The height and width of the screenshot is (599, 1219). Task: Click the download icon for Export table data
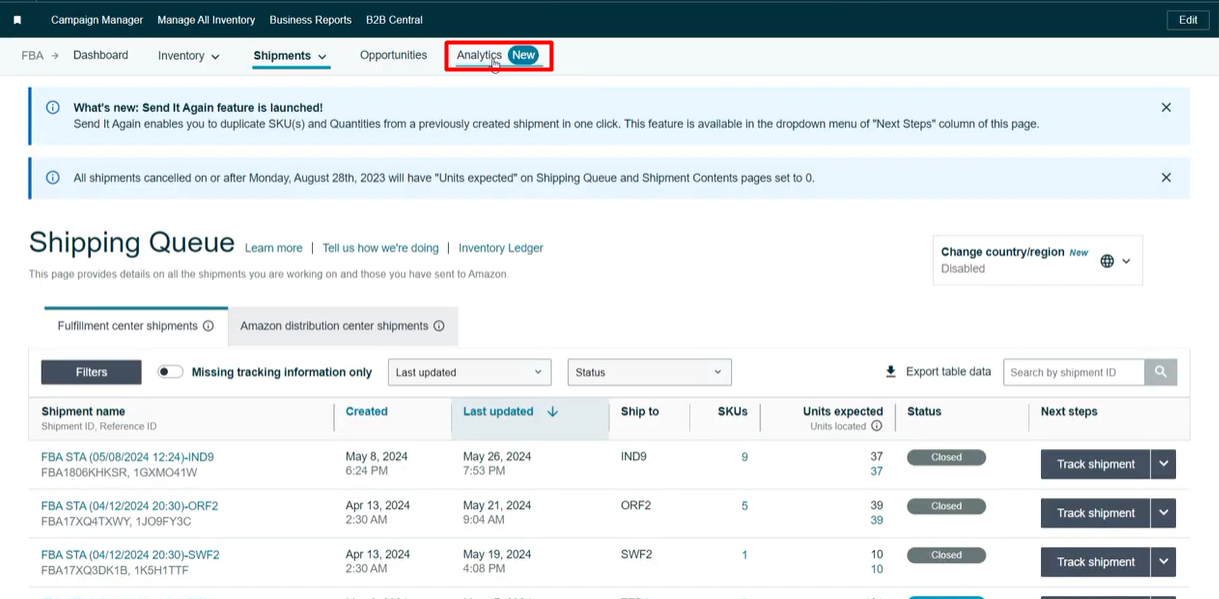click(x=891, y=372)
